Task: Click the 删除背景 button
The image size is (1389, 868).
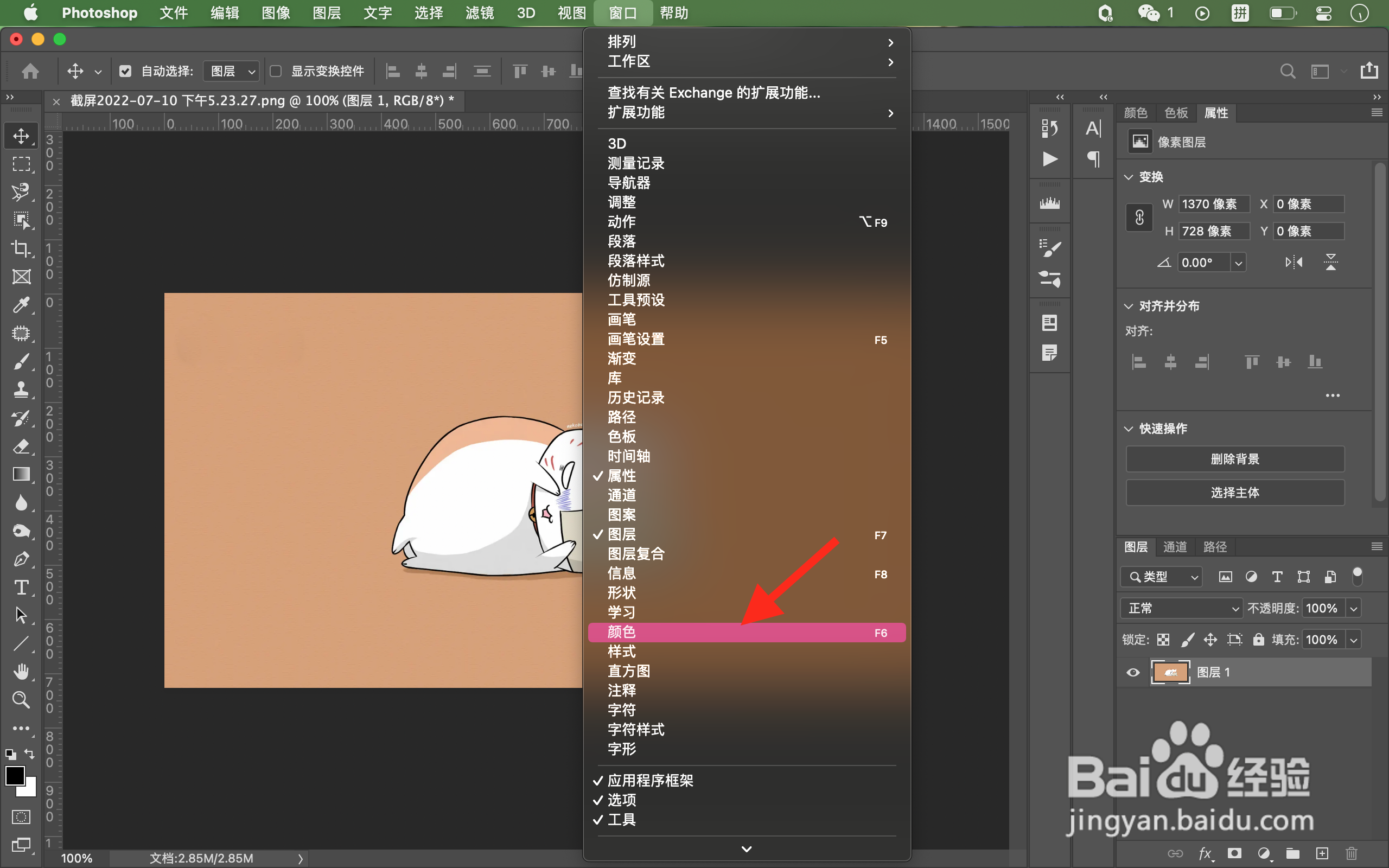Action: [x=1234, y=459]
